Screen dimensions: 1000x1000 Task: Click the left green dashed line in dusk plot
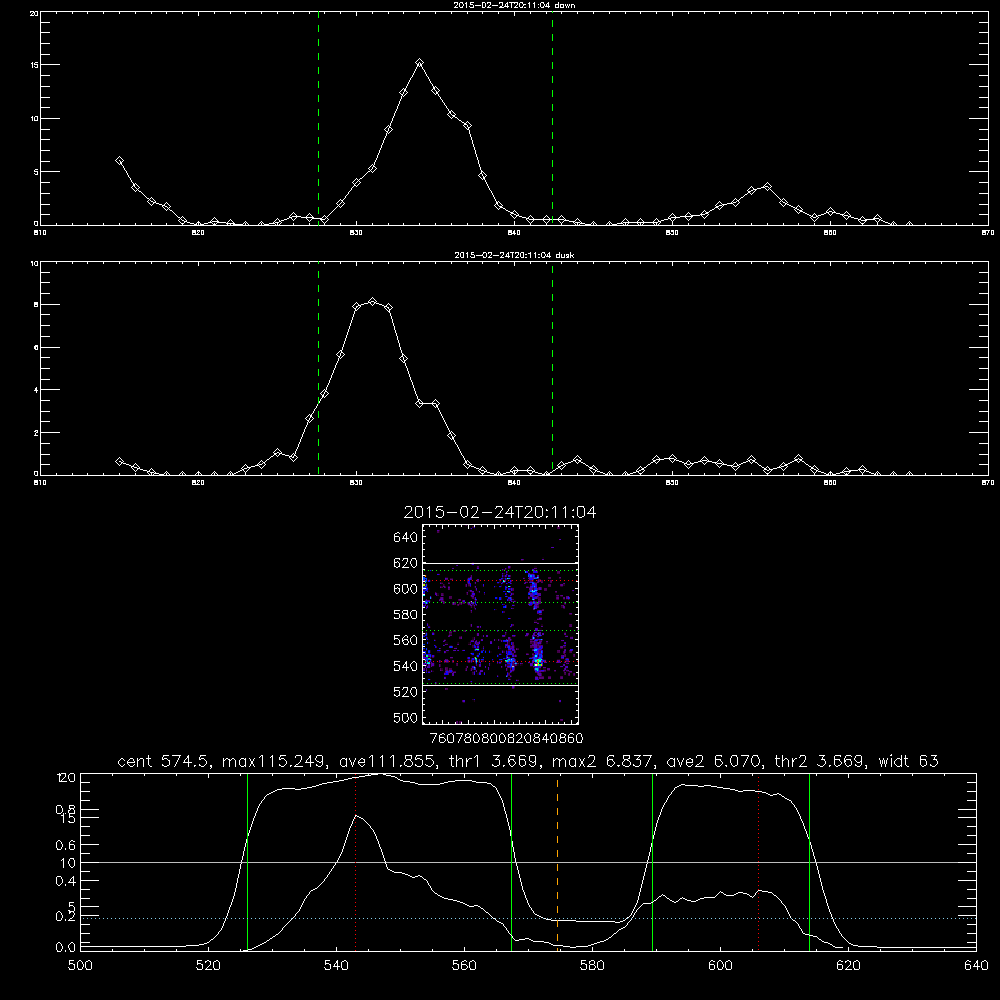click(318, 368)
